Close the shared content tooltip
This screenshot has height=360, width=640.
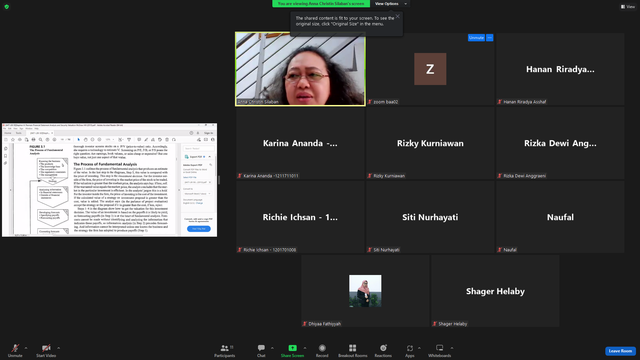pos(398,16)
